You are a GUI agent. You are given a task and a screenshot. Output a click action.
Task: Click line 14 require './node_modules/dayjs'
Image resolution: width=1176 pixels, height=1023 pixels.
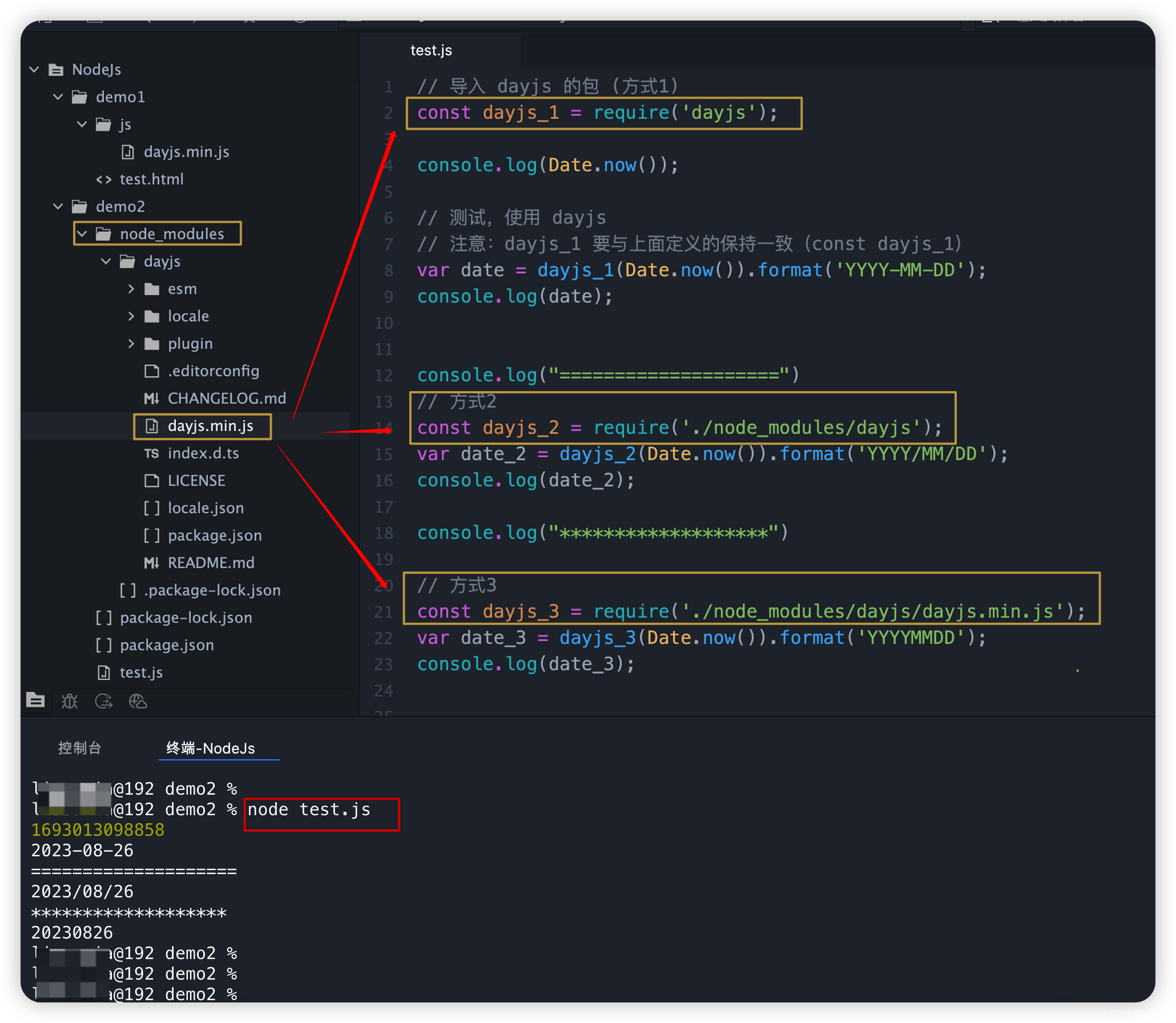(x=680, y=428)
